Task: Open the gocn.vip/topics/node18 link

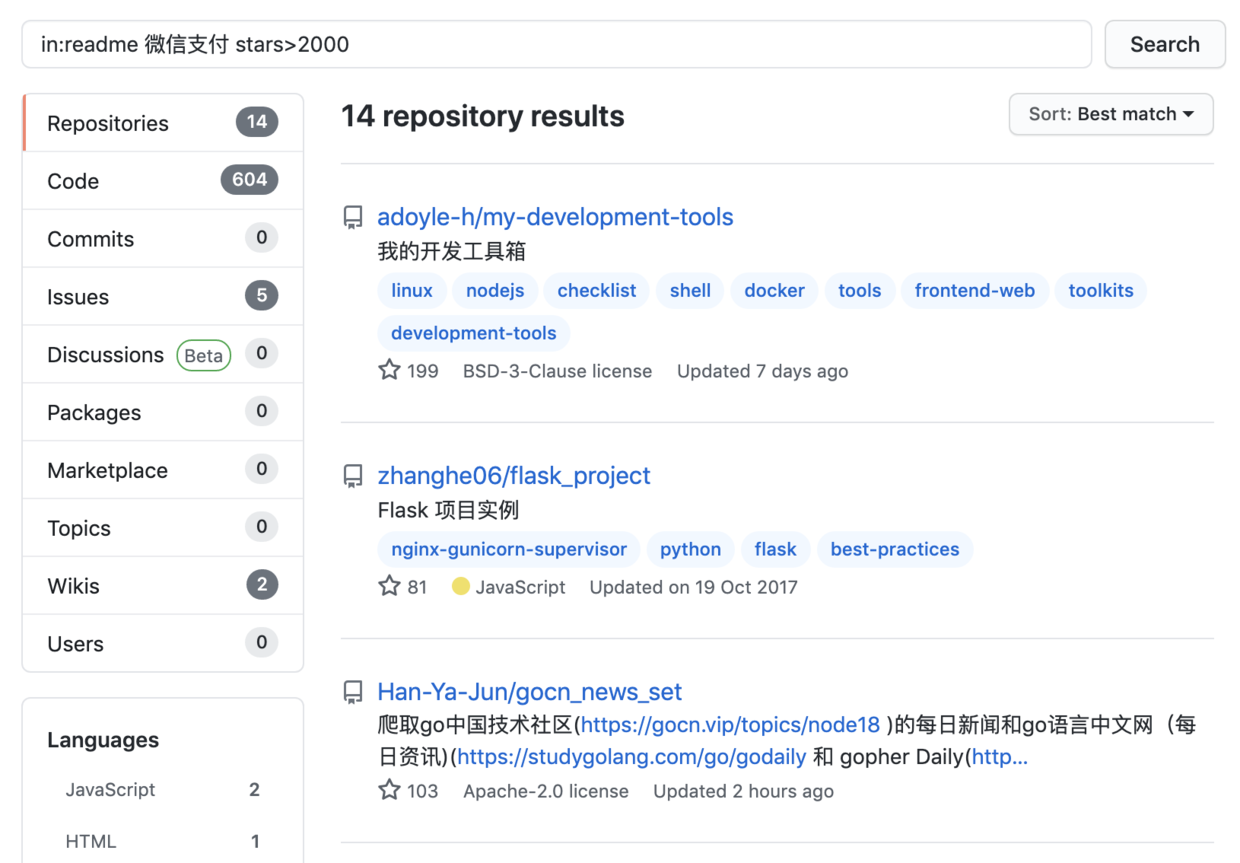Action: click(x=731, y=725)
